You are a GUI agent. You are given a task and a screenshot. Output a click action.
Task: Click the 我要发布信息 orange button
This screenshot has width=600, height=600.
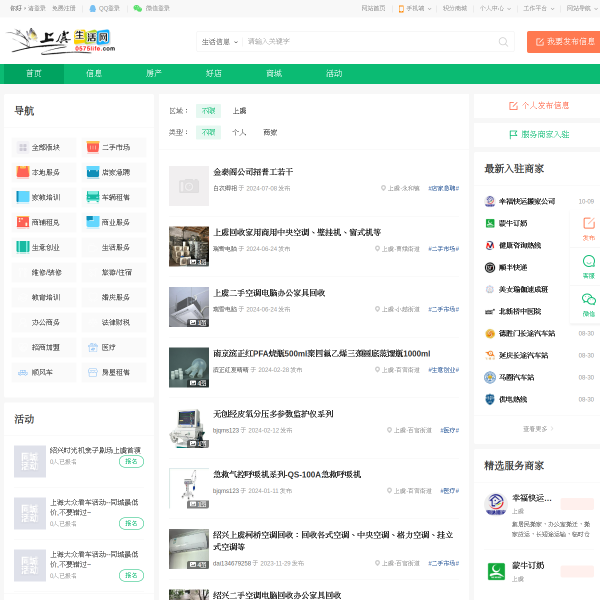pos(563,42)
